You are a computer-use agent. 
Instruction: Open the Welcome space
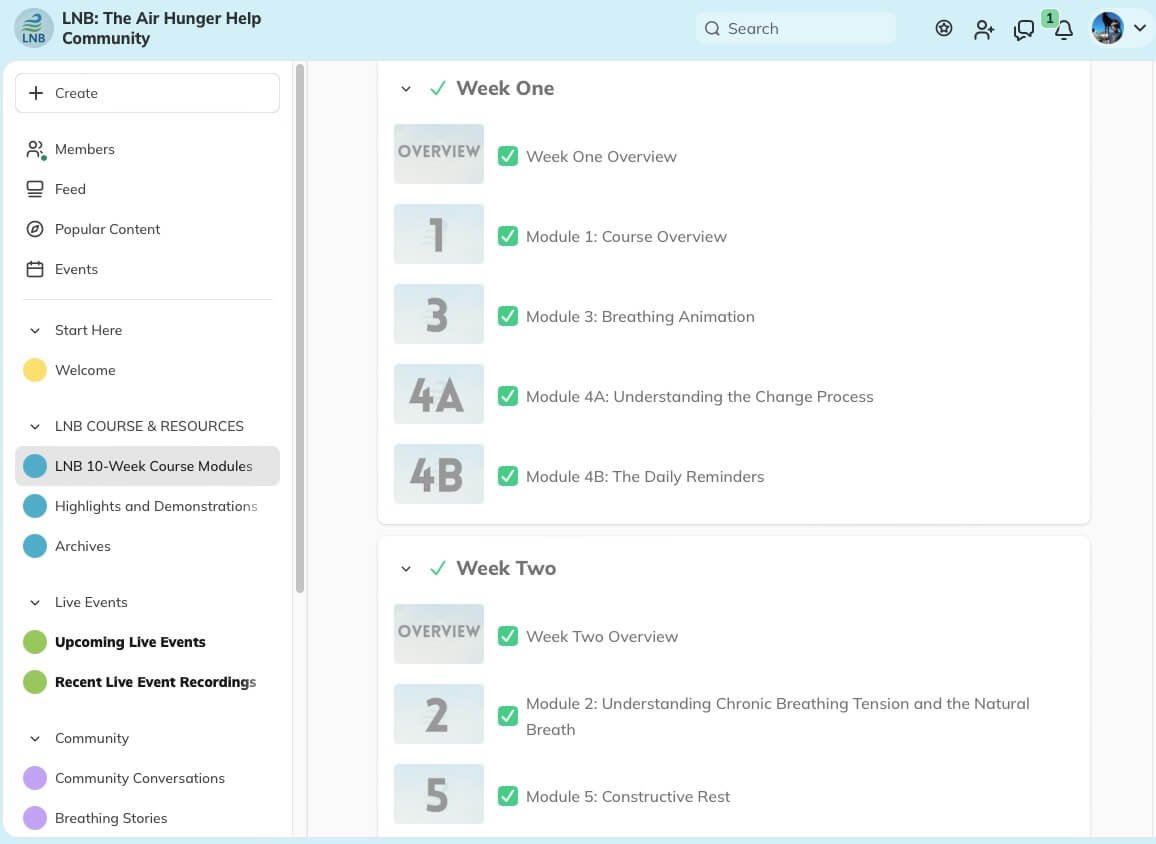point(147,370)
